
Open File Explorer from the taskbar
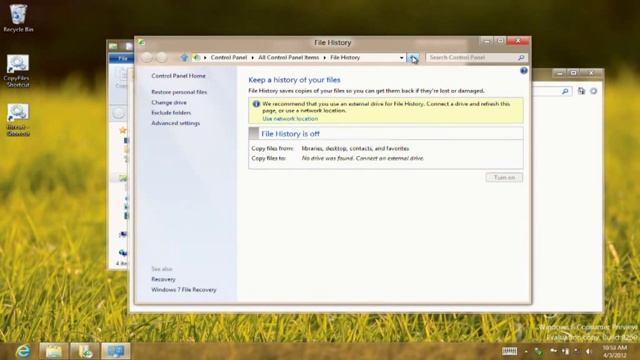pos(53,351)
